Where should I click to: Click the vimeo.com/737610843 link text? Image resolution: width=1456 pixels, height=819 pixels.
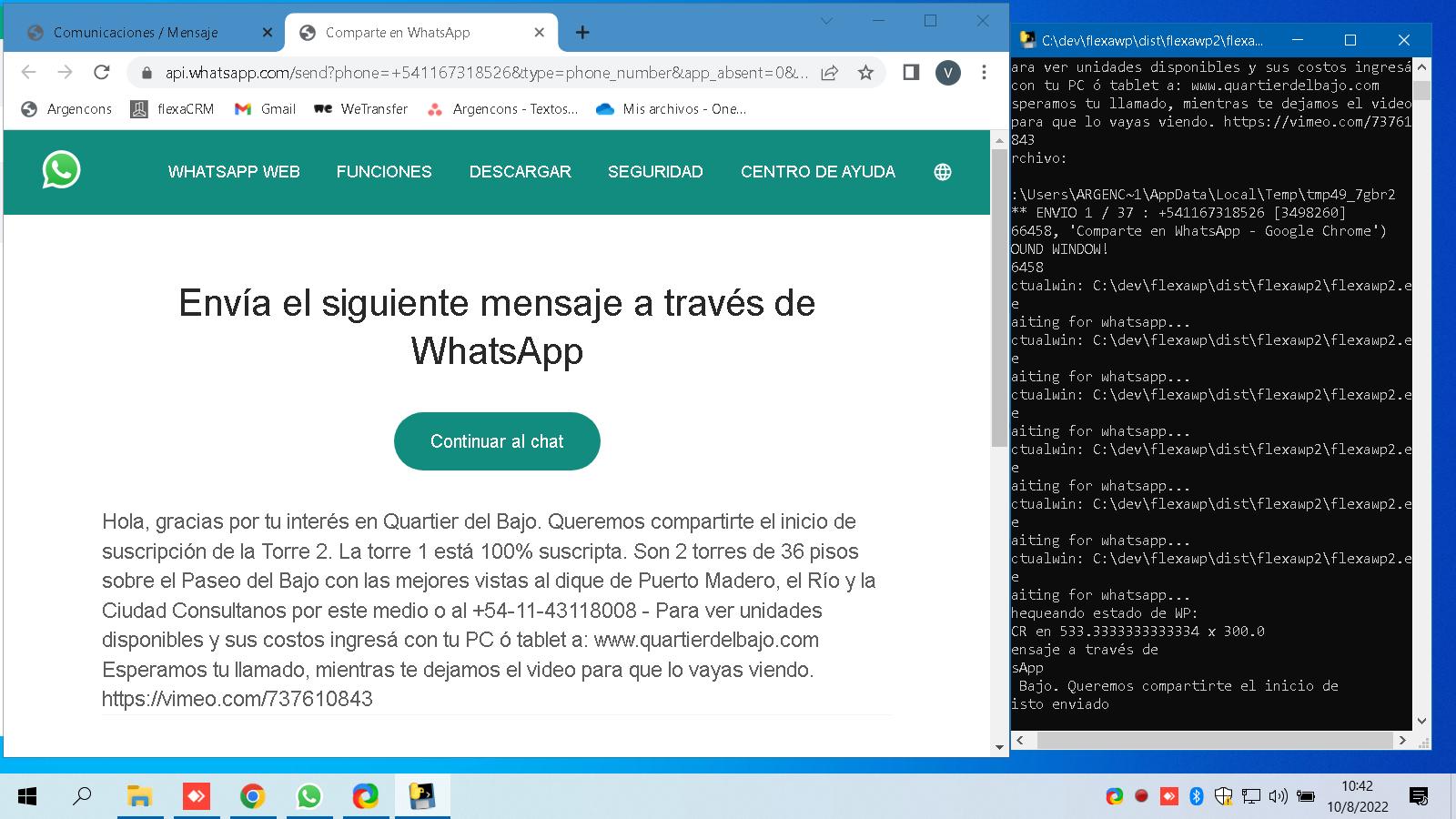click(x=237, y=699)
